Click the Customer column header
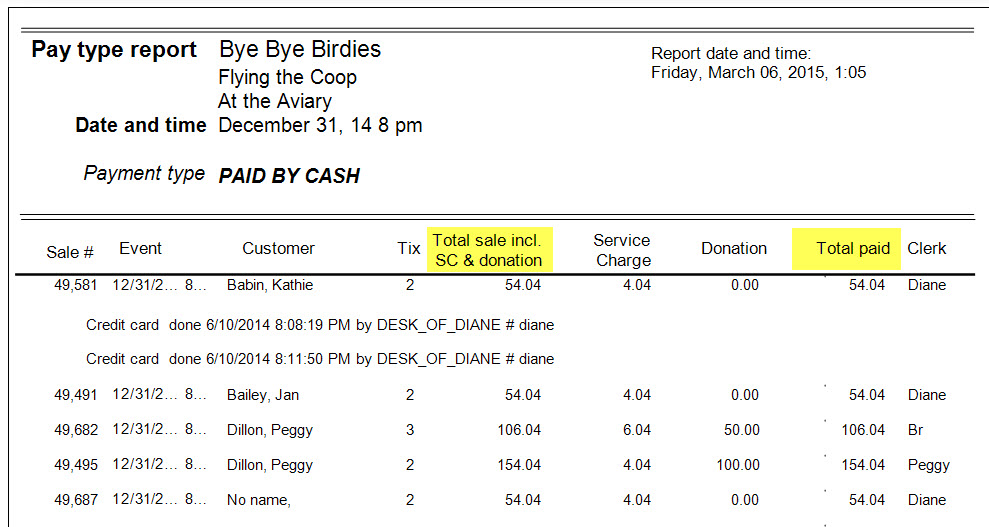989x527 pixels. [x=278, y=248]
